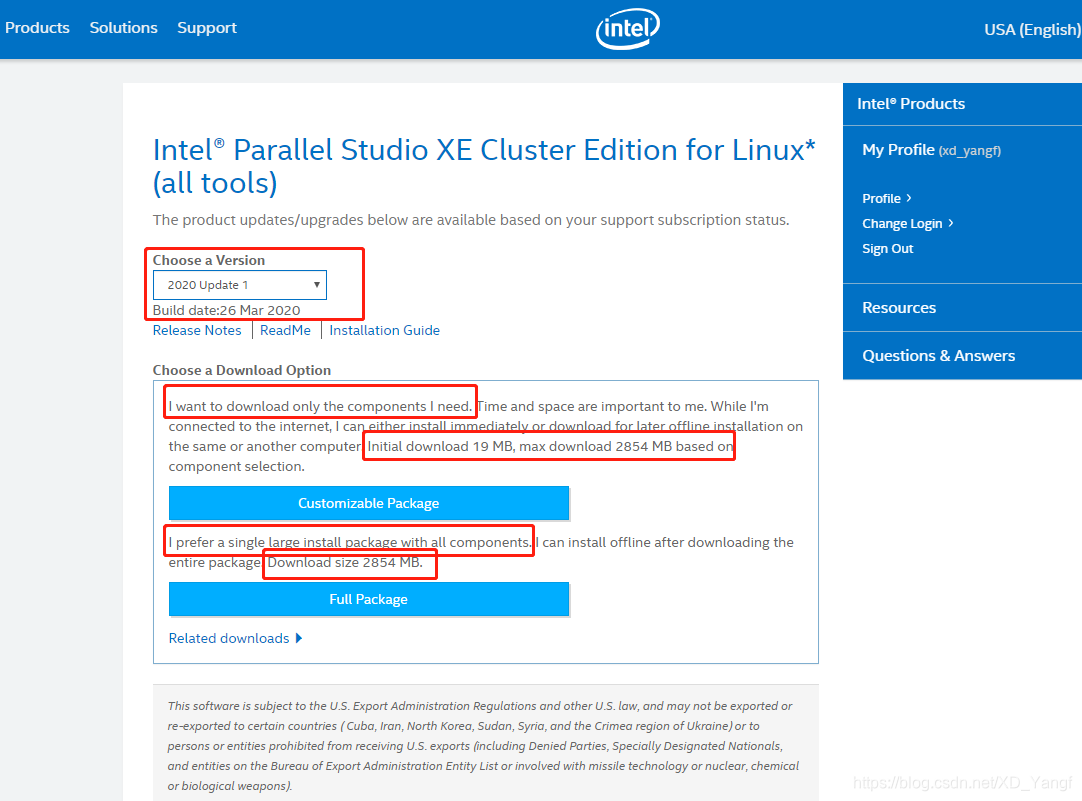Open the version dropdown showing 2020 Update 1
Viewport: 1082px width, 801px height.
click(239, 285)
